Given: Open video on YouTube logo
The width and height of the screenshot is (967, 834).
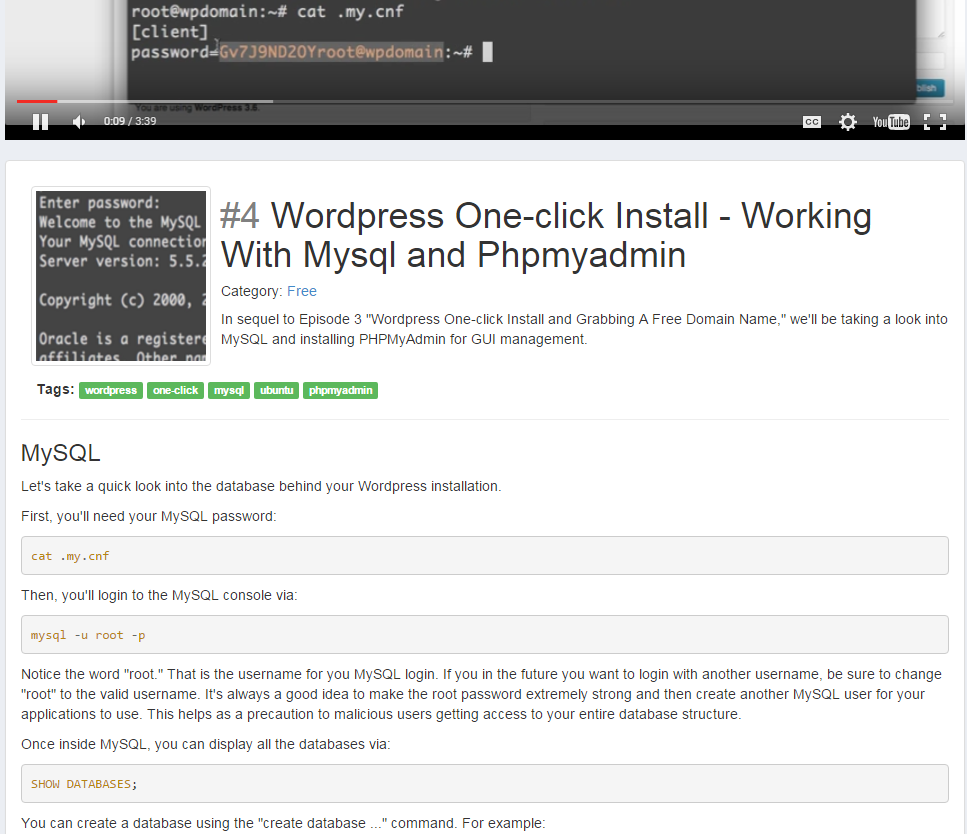Looking at the screenshot, I should click(891, 122).
